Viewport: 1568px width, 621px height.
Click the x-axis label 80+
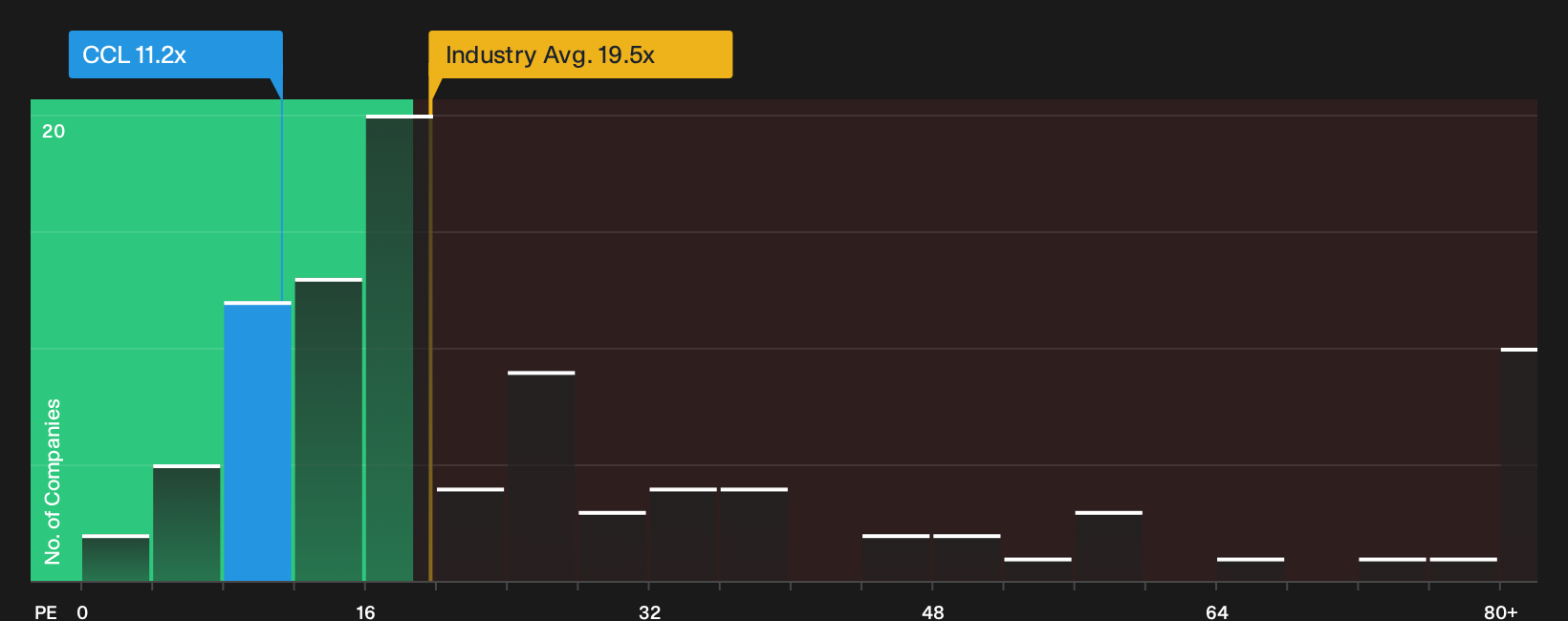coord(1500,611)
